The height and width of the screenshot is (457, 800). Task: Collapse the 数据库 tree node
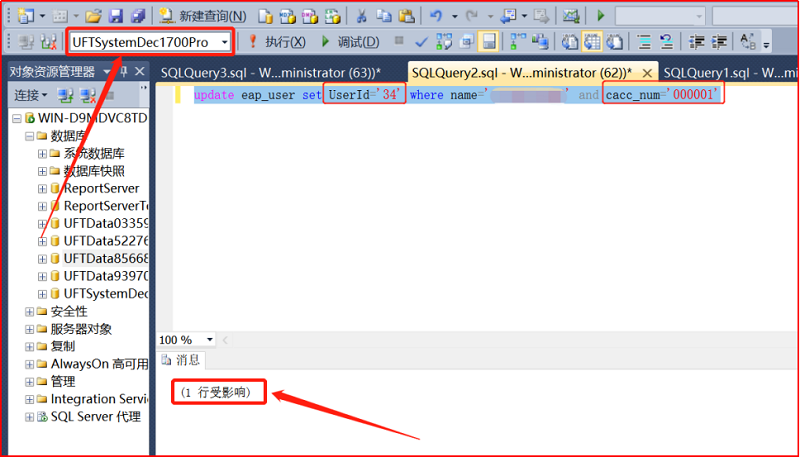point(30,136)
